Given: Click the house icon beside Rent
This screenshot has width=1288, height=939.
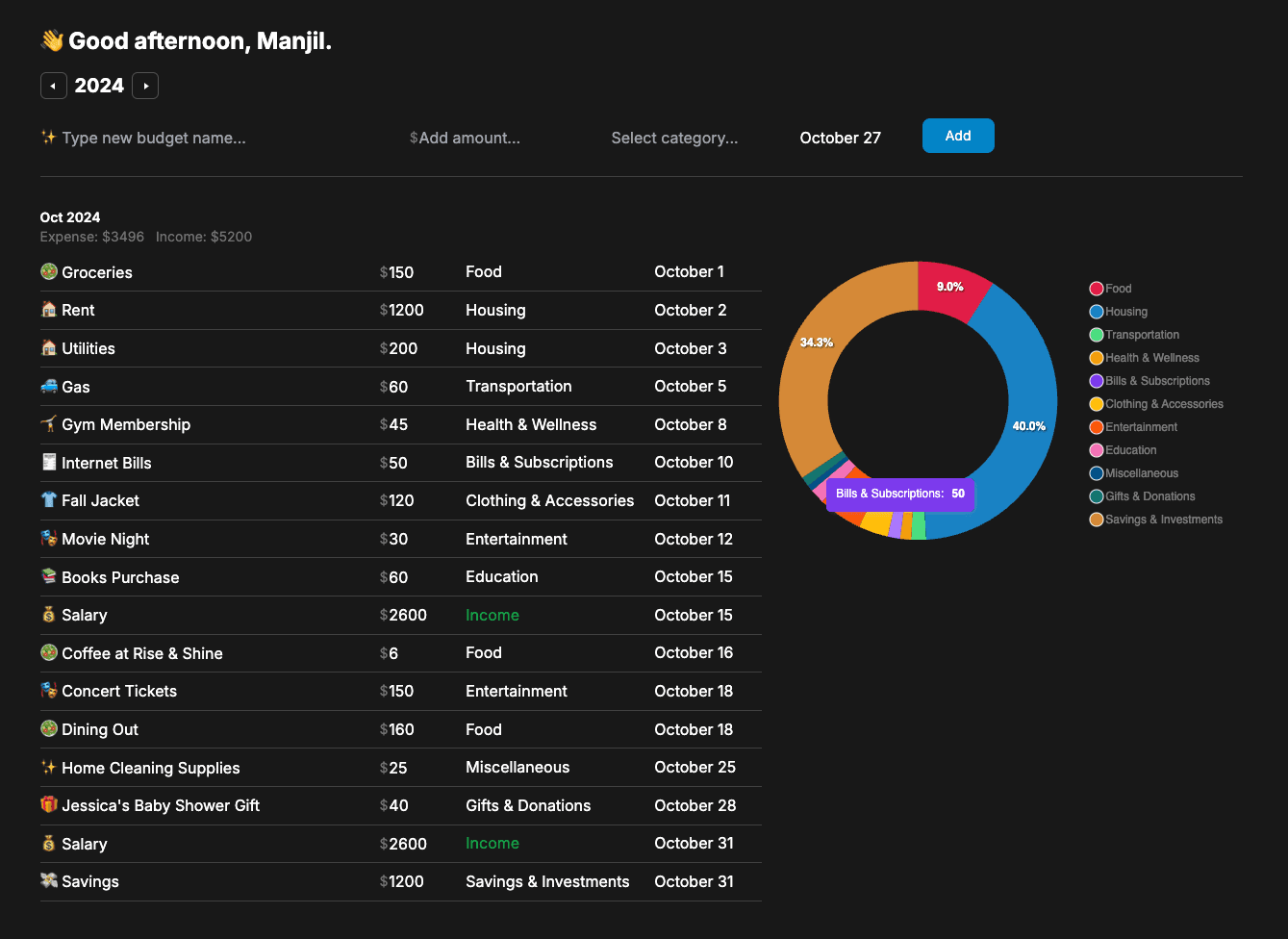Looking at the screenshot, I should point(49,310).
